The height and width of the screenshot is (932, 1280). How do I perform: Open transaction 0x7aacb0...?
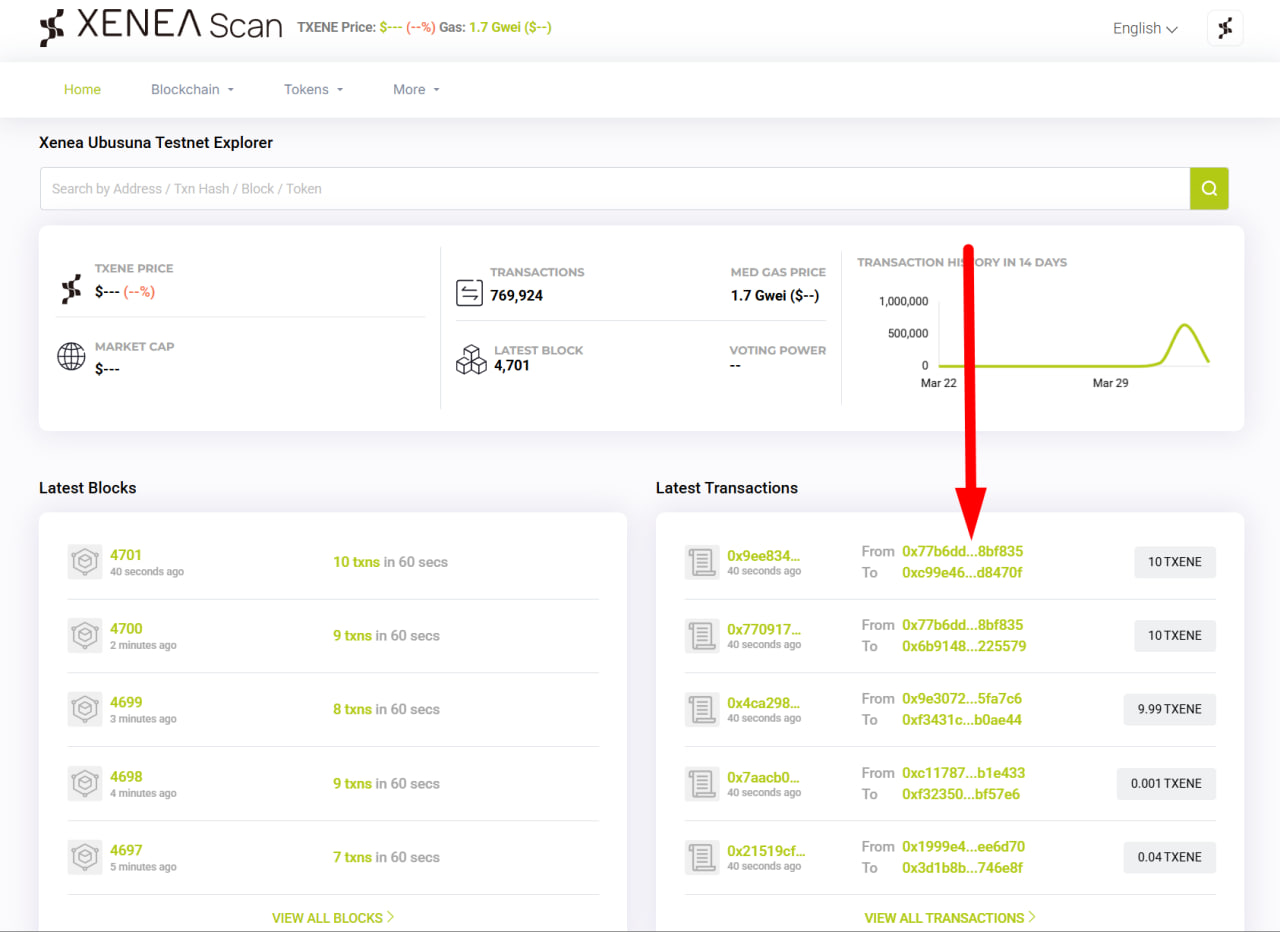coord(764,778)
